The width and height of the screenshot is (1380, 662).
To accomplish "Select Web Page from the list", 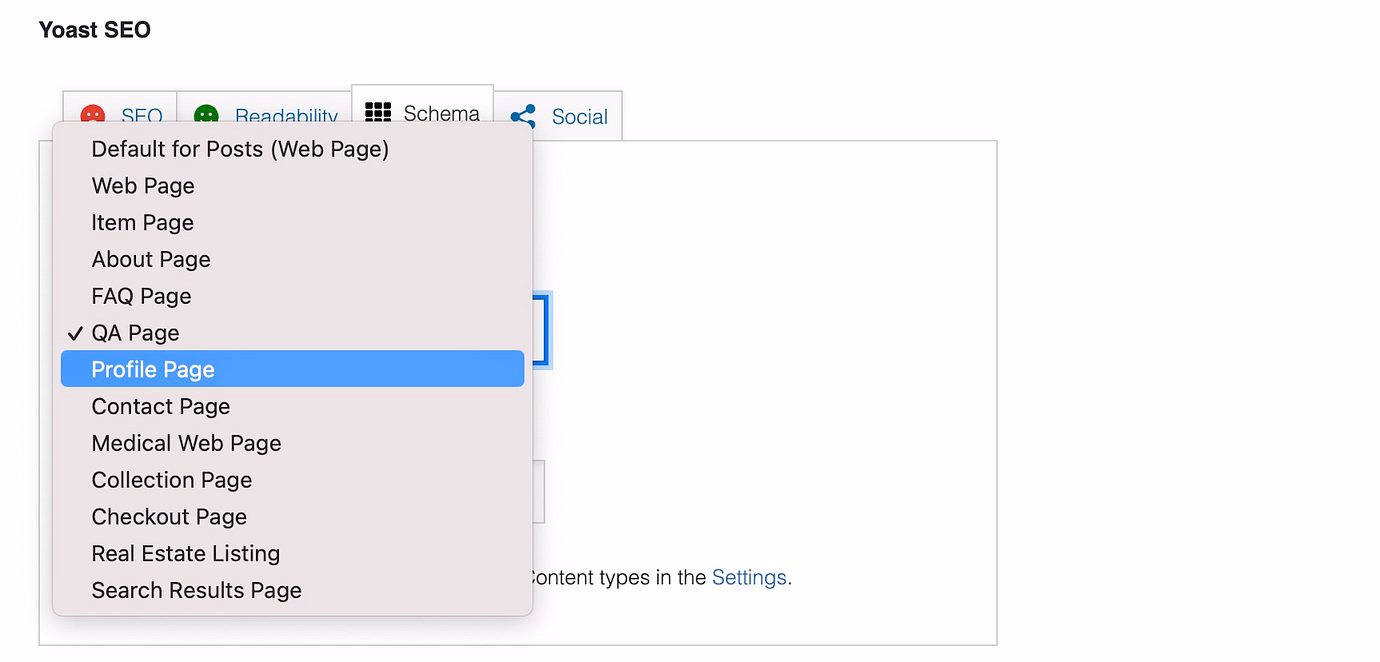I will pos(143,185).
